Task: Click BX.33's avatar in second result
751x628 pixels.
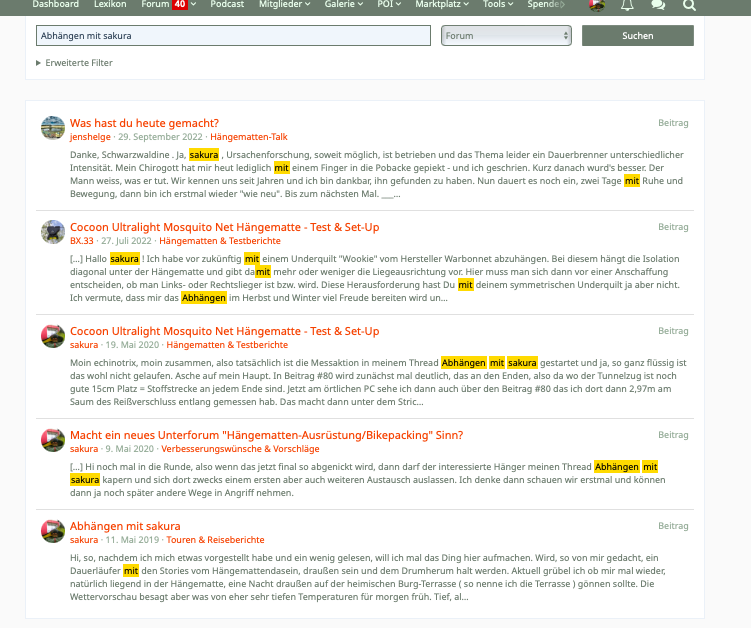Action: [x=53, y=232]
